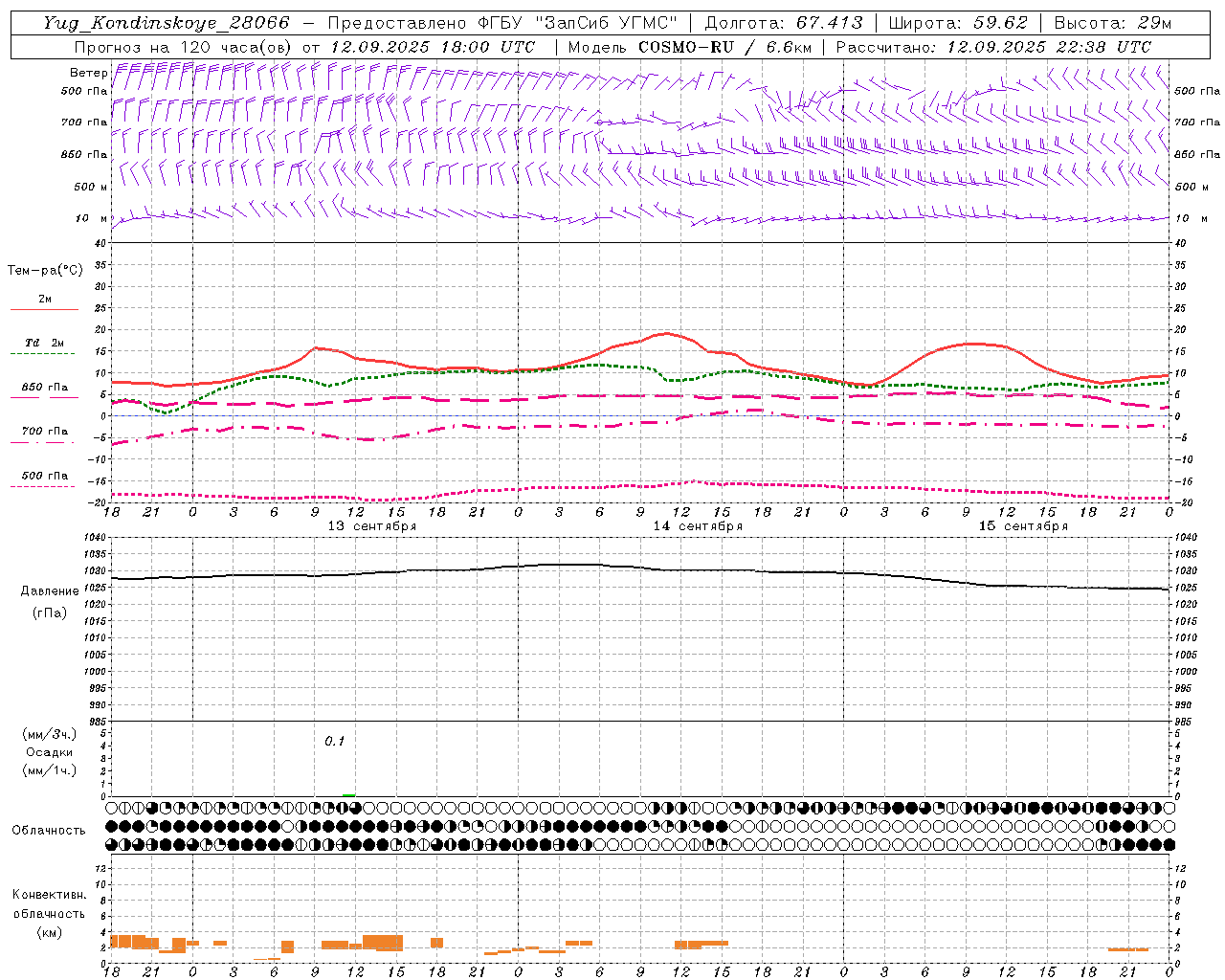Click the (мм/1ч.) precipitation unit label

(x=49, y=770)
